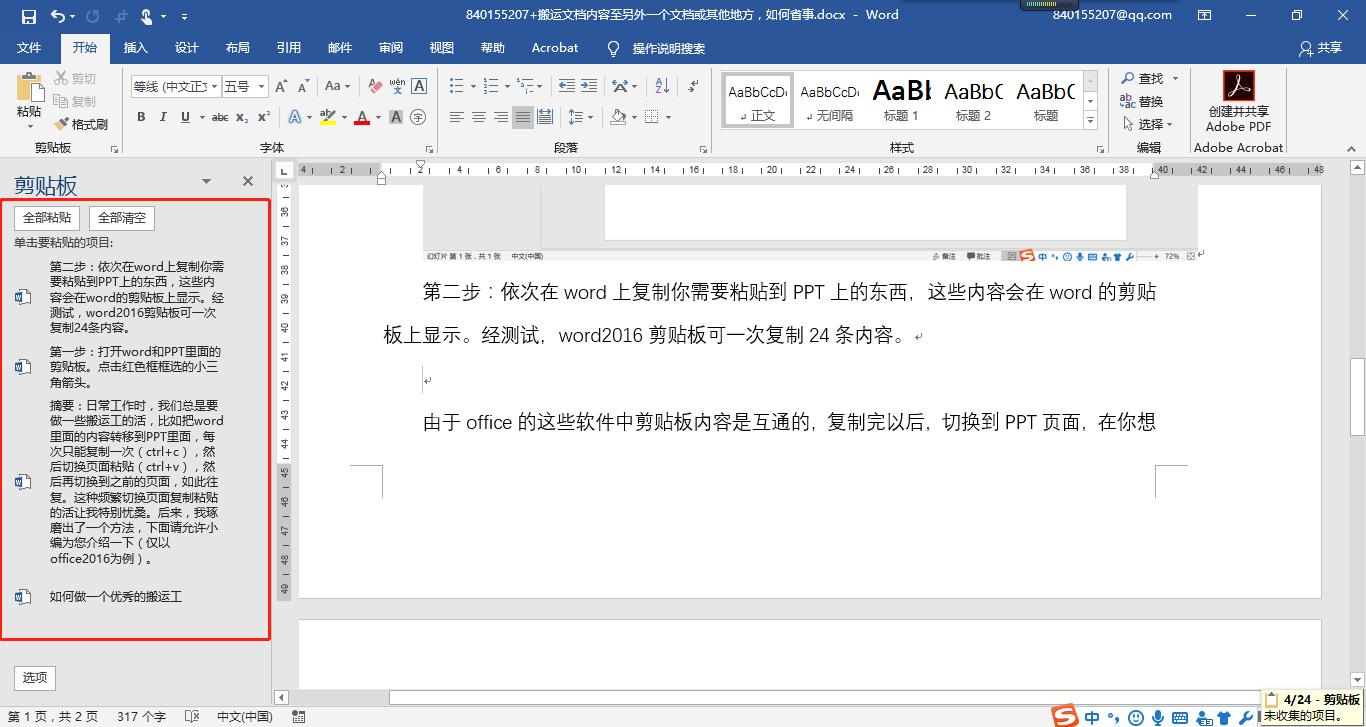The height and width of the screenshot is (727, 1366).
Task: Click the spell check icon in status bar
Action: click(188, 718)
